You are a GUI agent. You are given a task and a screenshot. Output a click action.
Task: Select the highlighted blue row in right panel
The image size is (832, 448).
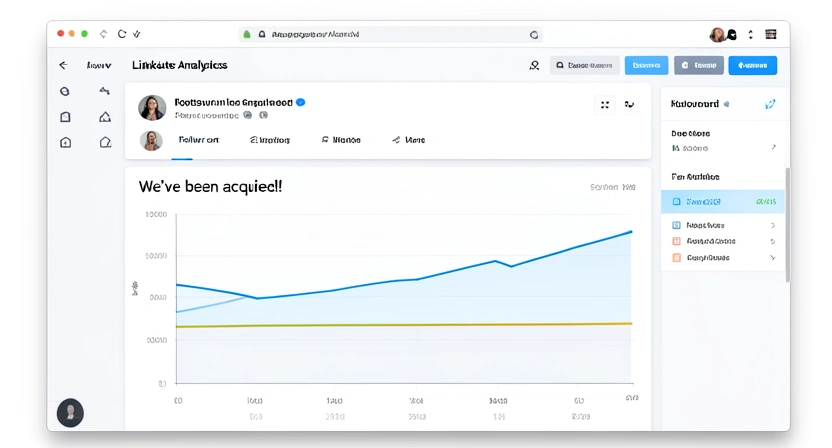722,202
